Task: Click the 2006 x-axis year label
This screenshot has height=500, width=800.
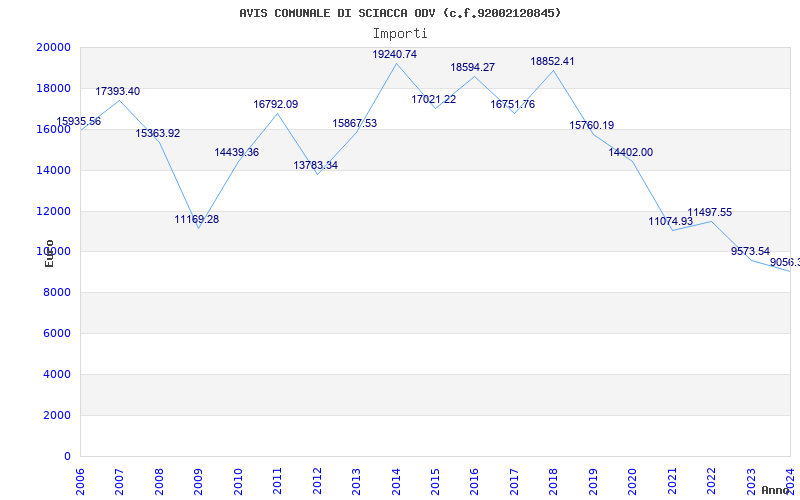Action: (81, 481)
